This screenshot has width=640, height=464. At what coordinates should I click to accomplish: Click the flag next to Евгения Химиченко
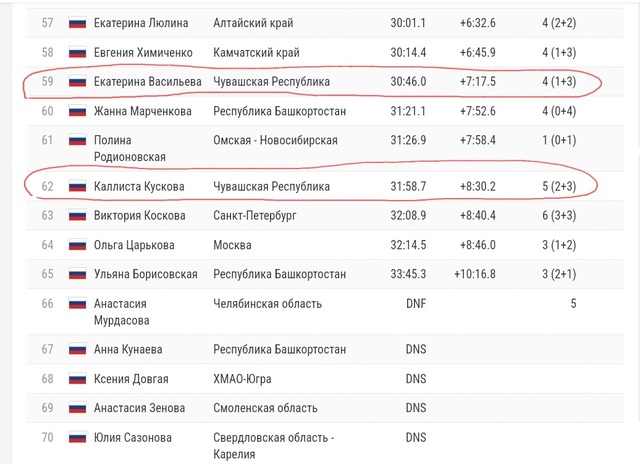point(77,52)
